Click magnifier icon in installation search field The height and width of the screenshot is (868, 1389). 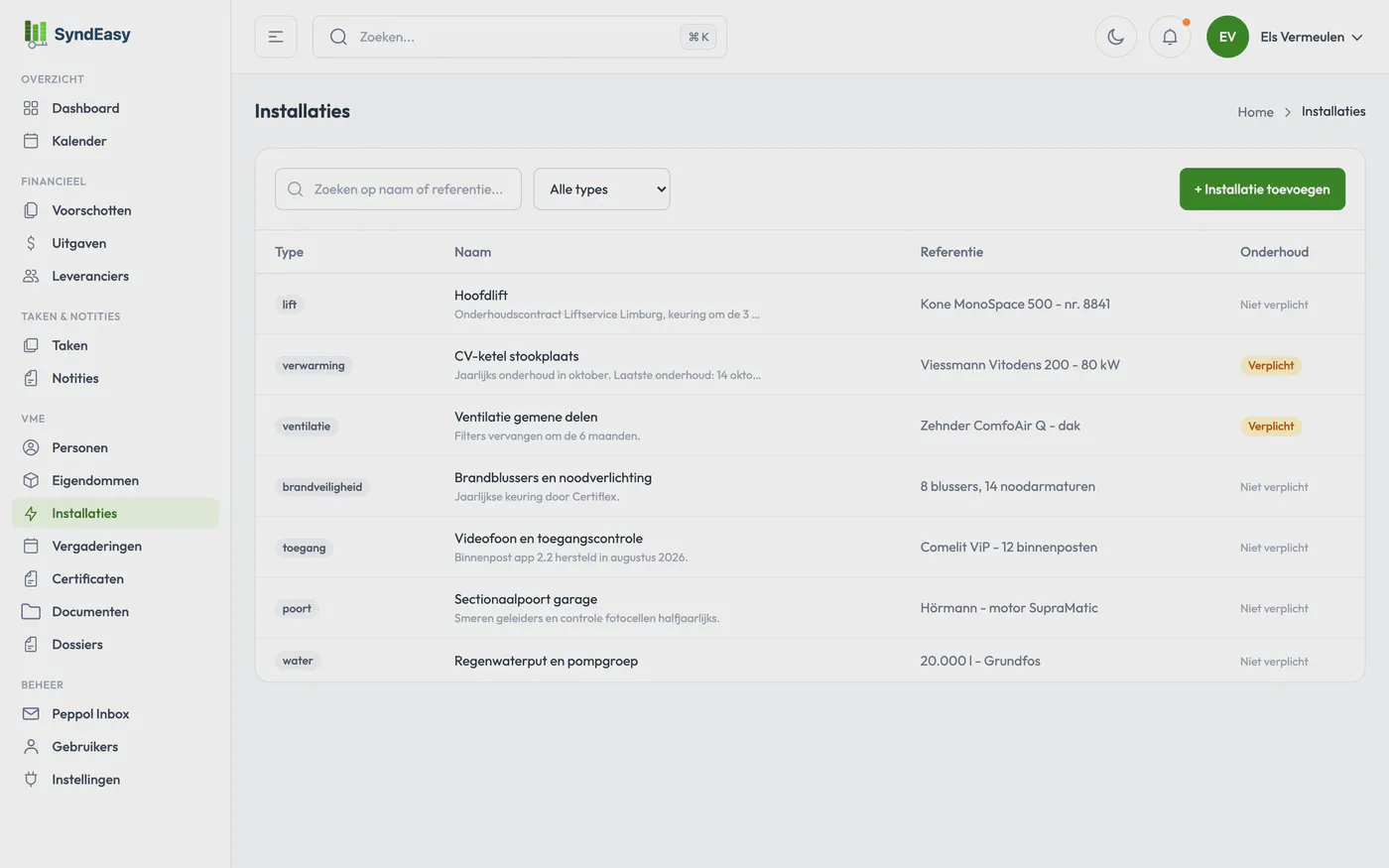click(295, 188)
